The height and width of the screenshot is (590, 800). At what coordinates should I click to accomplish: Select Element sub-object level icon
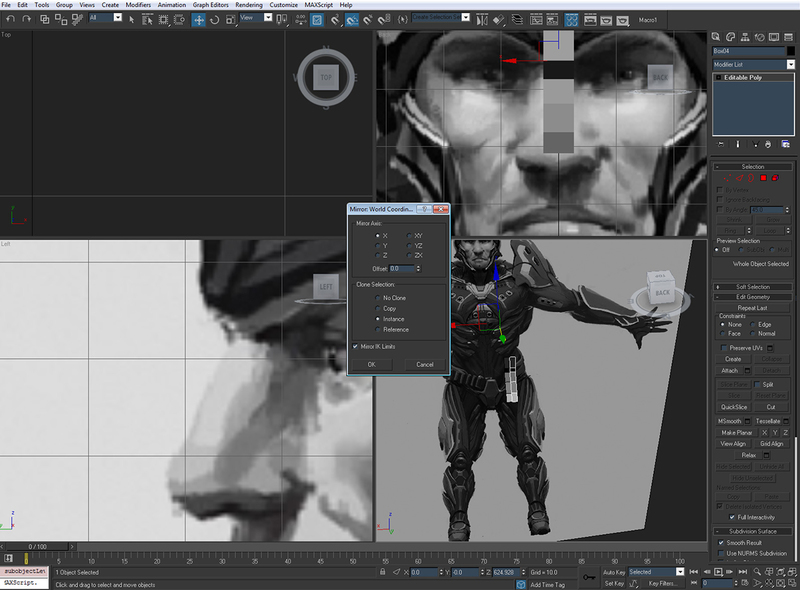coord(776,178)
